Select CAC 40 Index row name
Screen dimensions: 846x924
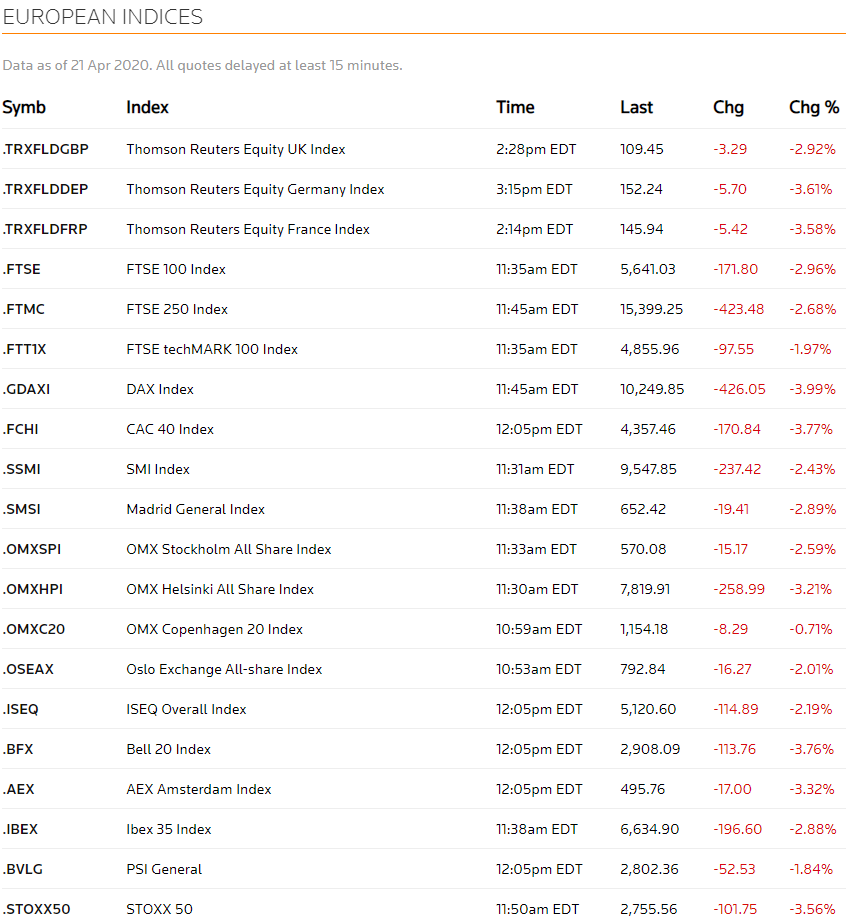170,429
